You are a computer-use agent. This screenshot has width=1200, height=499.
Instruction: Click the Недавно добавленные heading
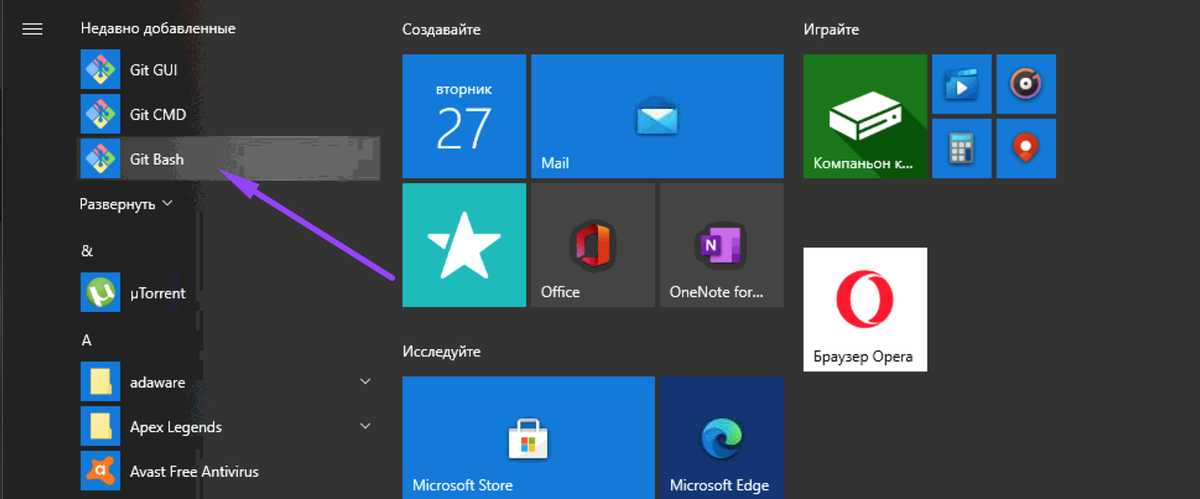[158, 30]
